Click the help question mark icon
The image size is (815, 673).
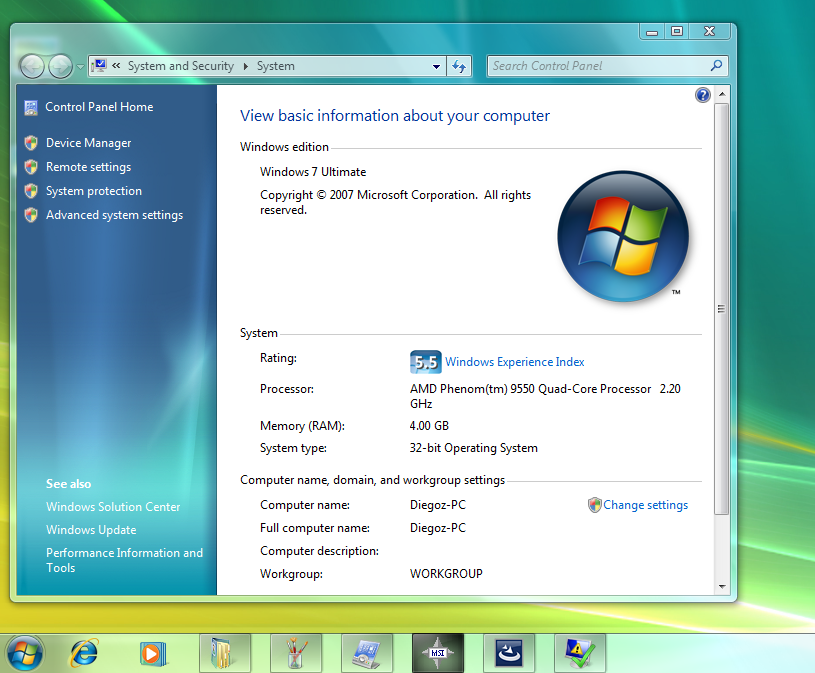tap(702, 95)
